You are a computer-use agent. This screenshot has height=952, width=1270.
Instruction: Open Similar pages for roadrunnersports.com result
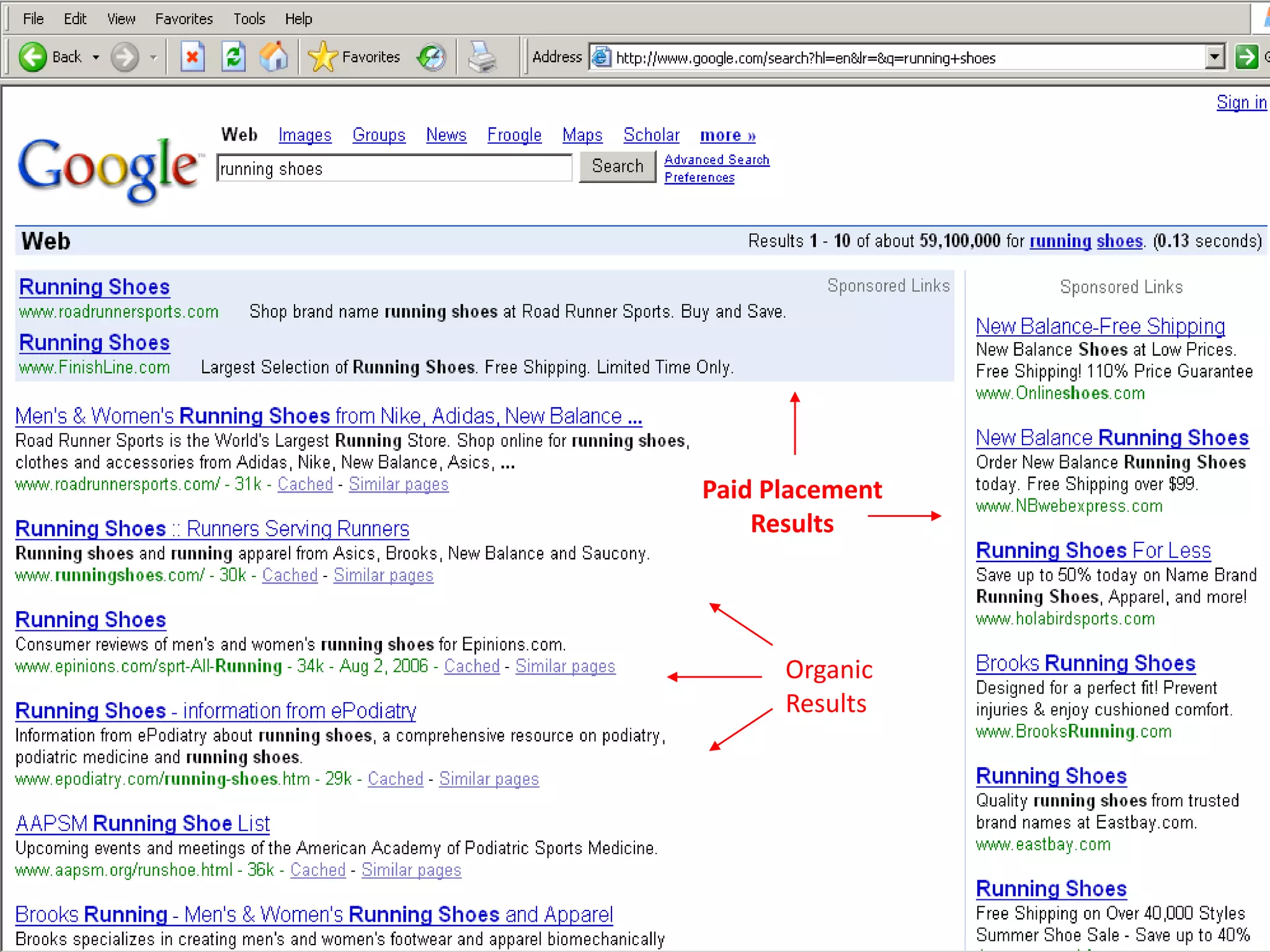(399, 484)
